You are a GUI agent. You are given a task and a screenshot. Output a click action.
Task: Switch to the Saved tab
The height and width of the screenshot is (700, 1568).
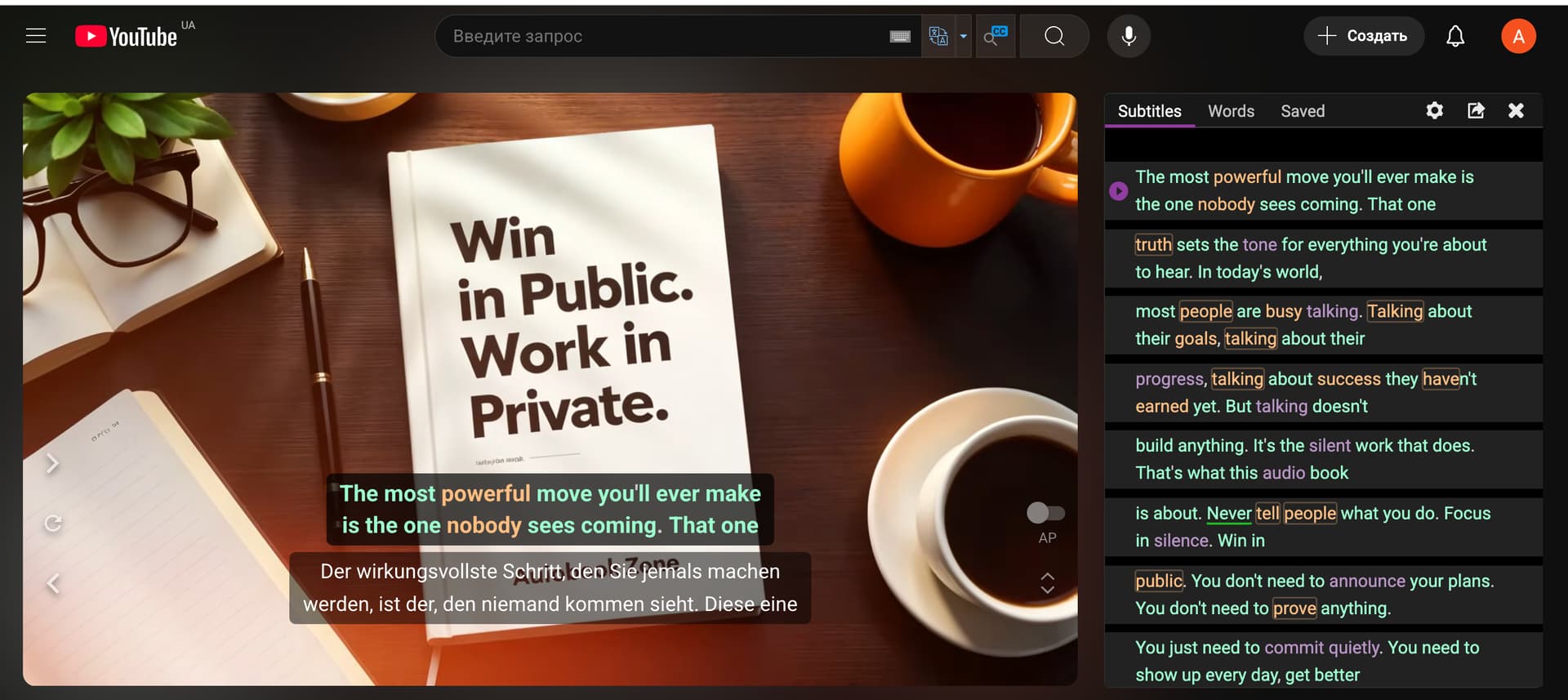tap(1303, 111)
